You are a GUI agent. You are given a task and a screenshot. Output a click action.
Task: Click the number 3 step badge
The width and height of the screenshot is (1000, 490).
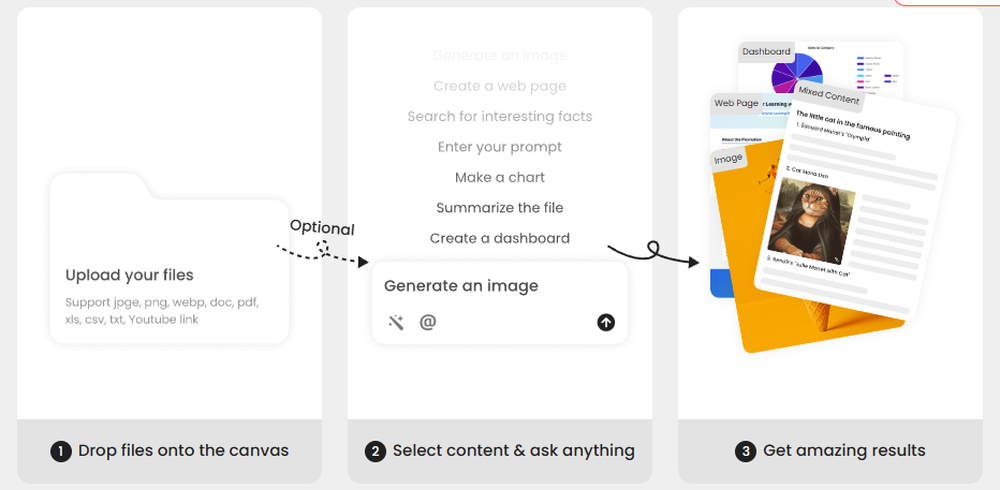pyautogui.click(x=746, y=451)
